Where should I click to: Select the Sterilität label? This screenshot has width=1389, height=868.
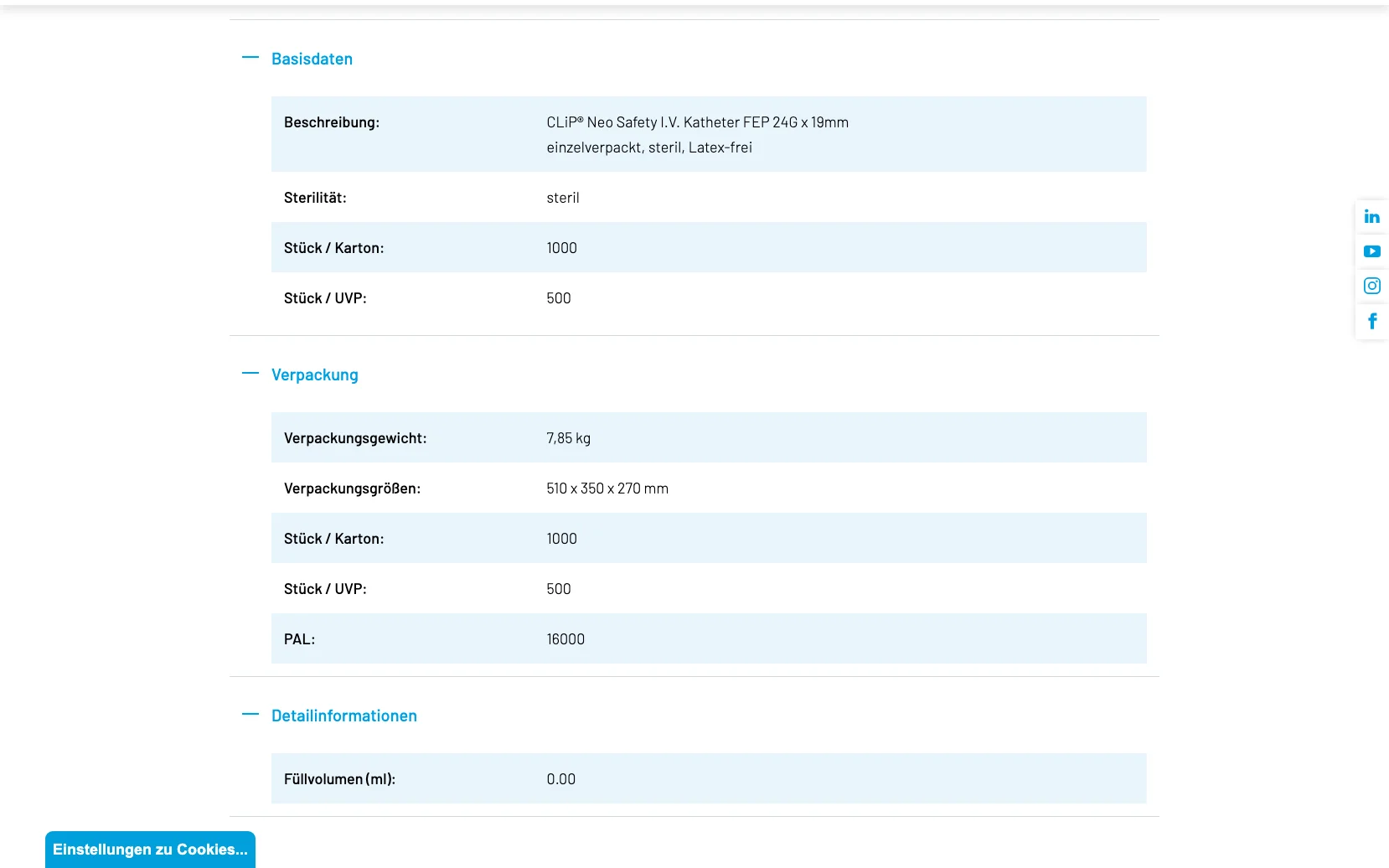[x=315, y=198]
